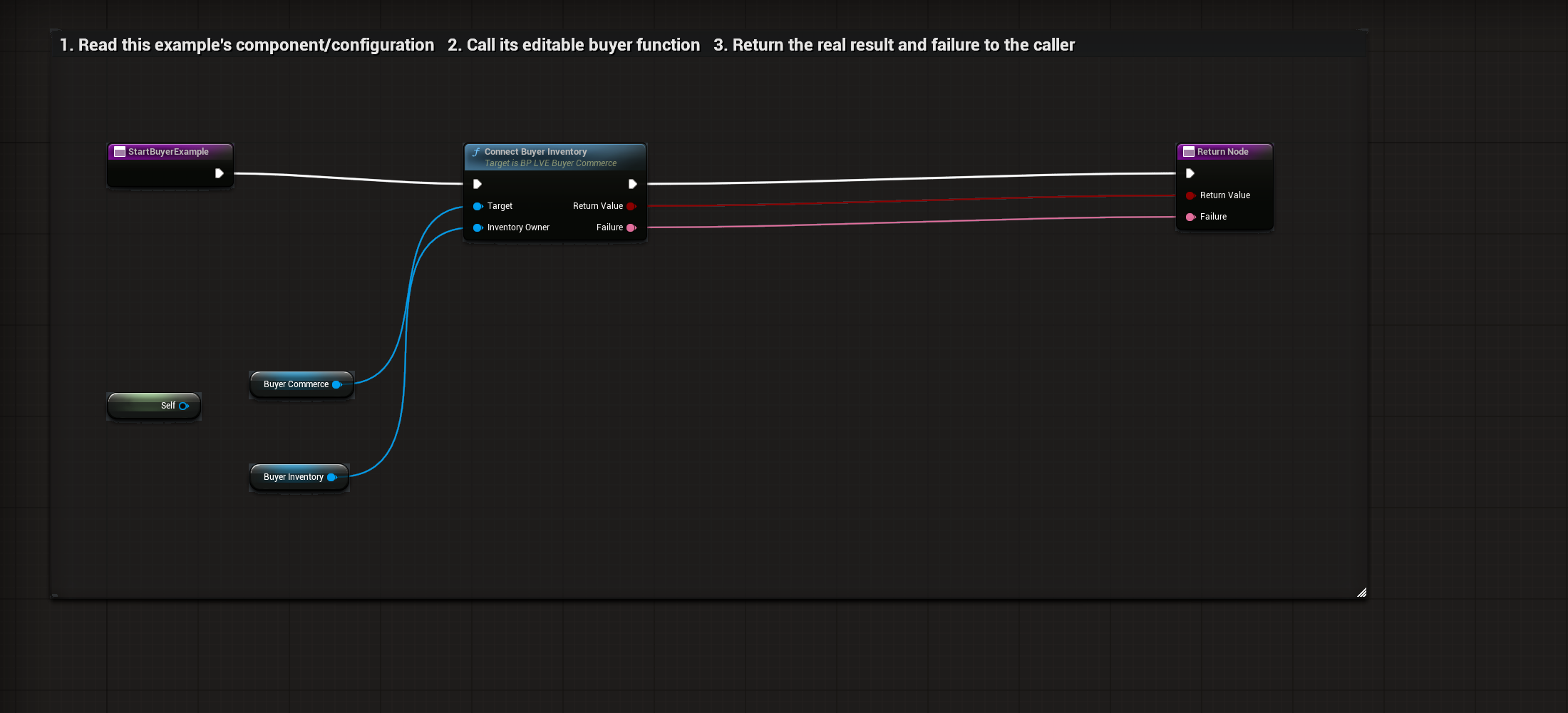1568x713 pixels.
Task: Select the StartBuyerExample node title
Action: tap(168, 152)
